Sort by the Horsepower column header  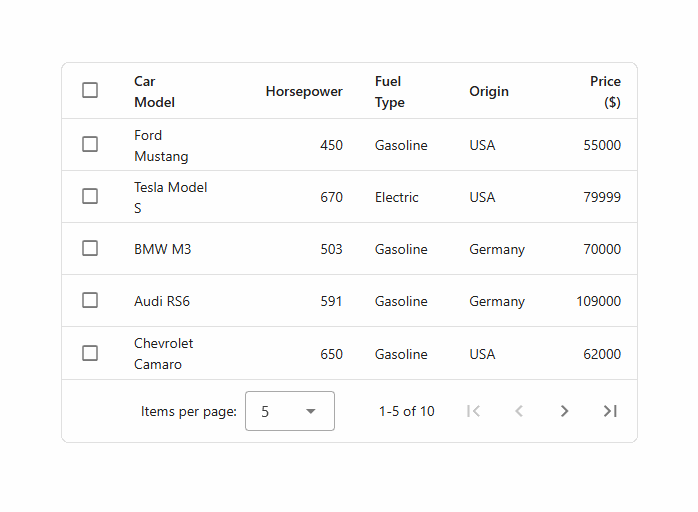(304, 91)
